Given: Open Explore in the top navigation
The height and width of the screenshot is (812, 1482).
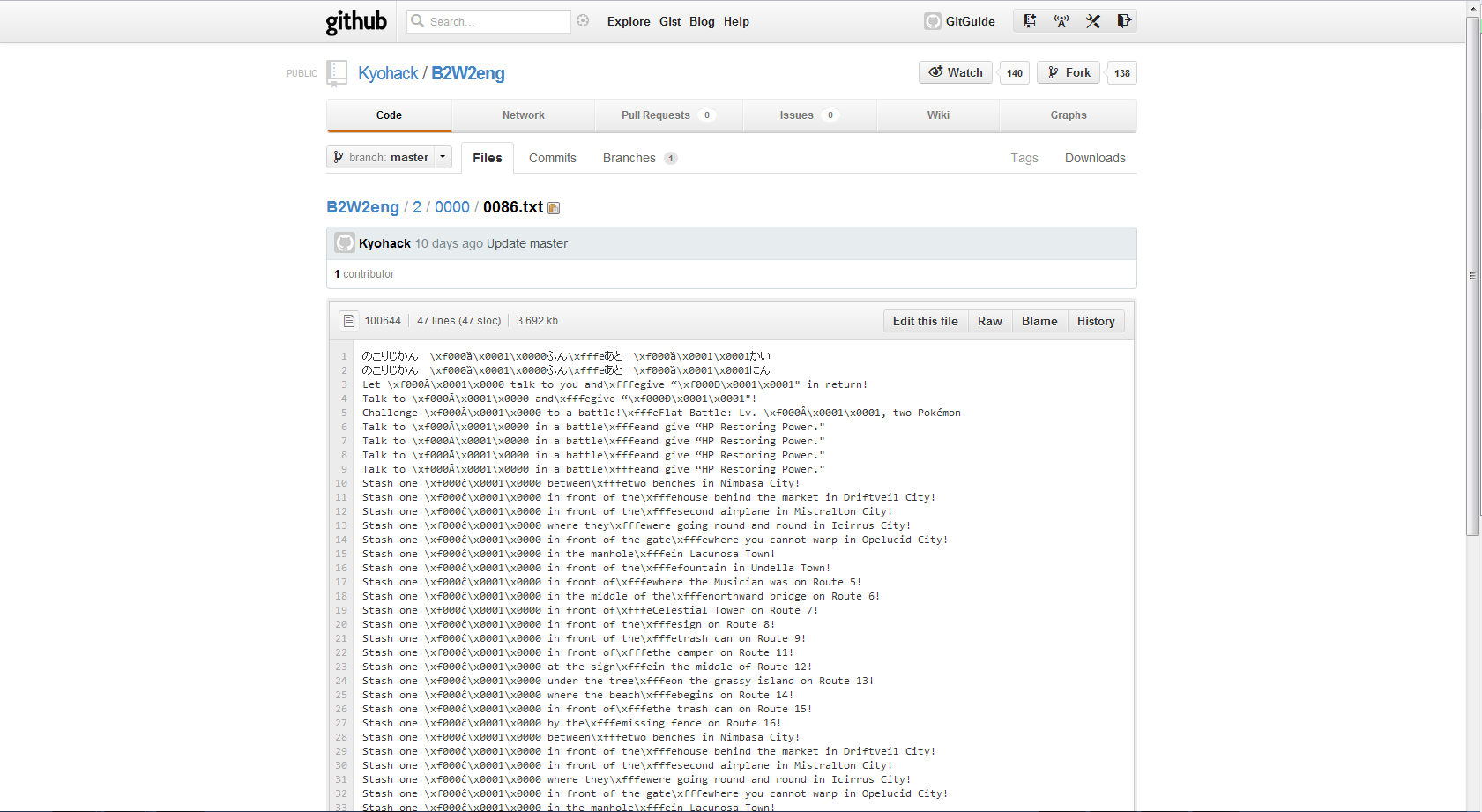Looking at the screenshot, I should coord(629,21).
